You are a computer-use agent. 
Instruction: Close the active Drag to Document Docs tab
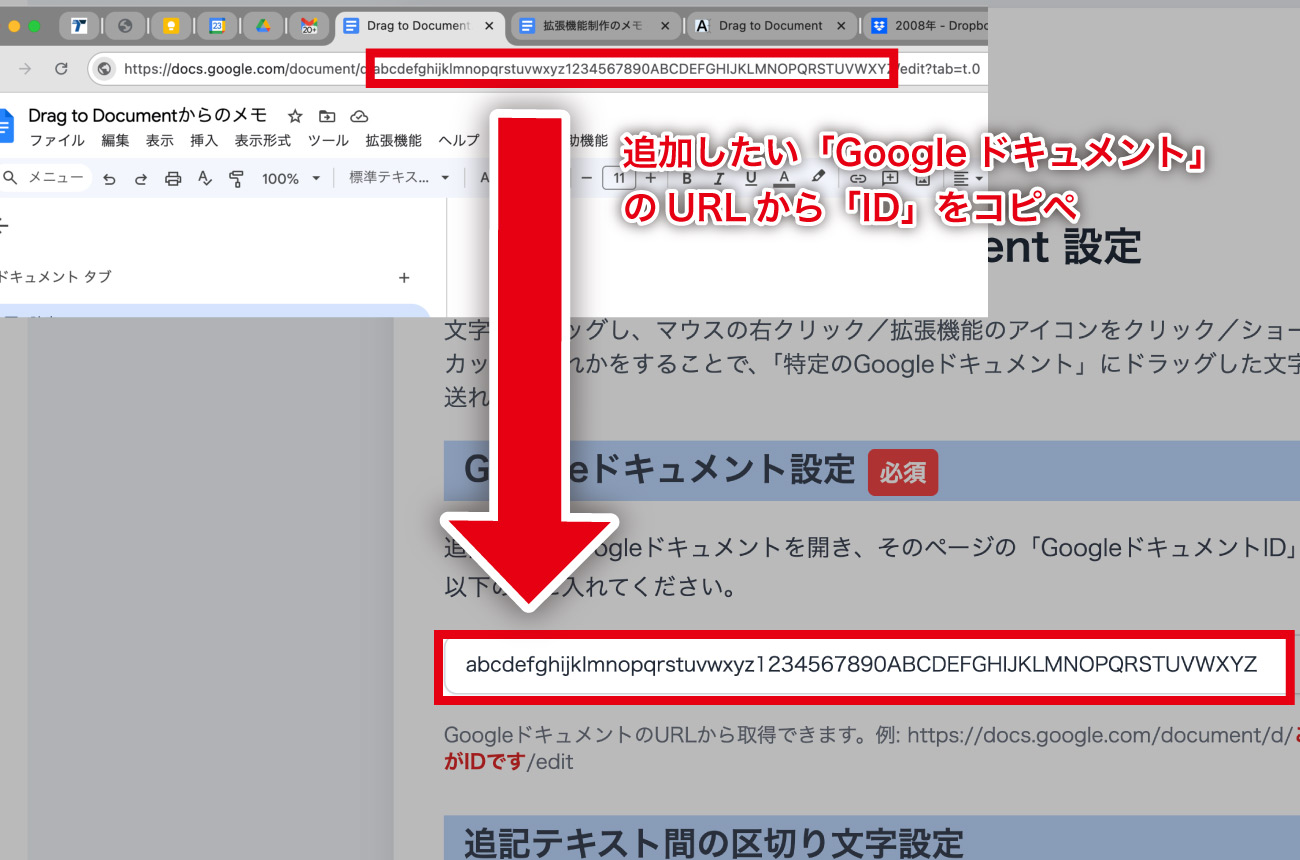coord(488,26)
